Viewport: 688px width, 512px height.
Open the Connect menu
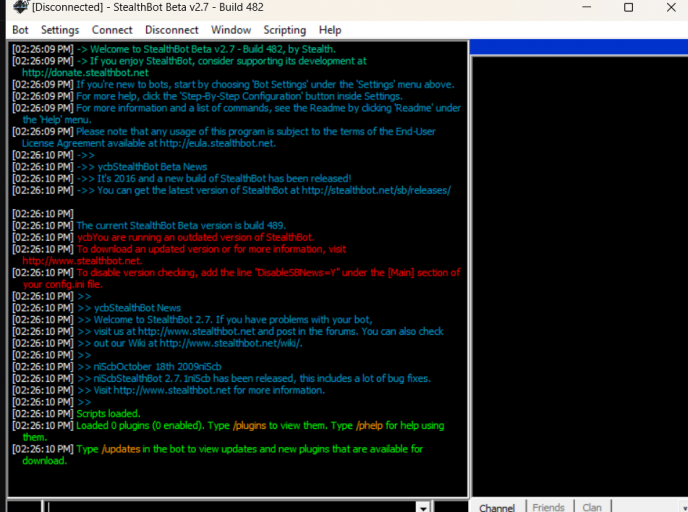click(112, 30)
